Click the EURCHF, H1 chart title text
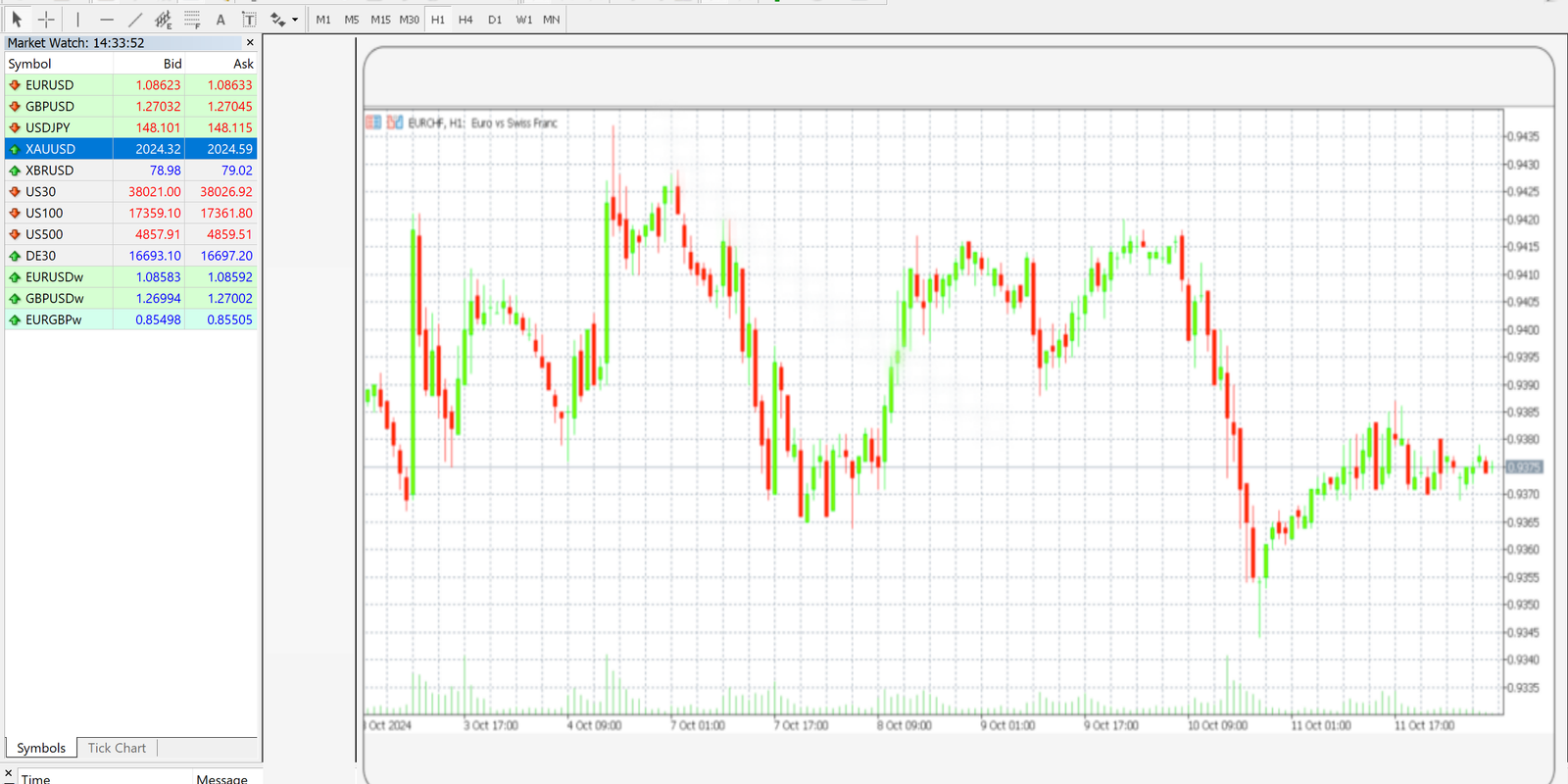1568x784 pixels. click(x=483, y=122)
